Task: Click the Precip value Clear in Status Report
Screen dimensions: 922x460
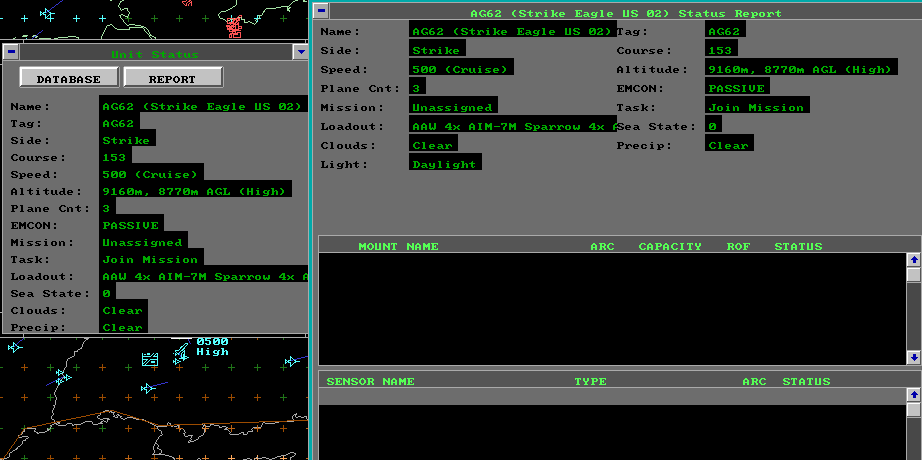Action: [729, 145]
